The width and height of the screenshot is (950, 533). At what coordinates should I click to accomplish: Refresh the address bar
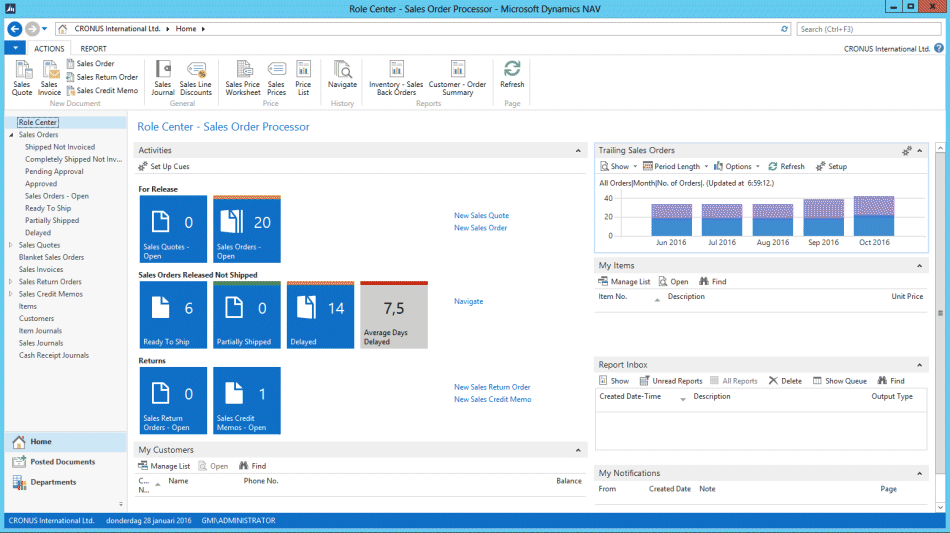pos(784,28)
